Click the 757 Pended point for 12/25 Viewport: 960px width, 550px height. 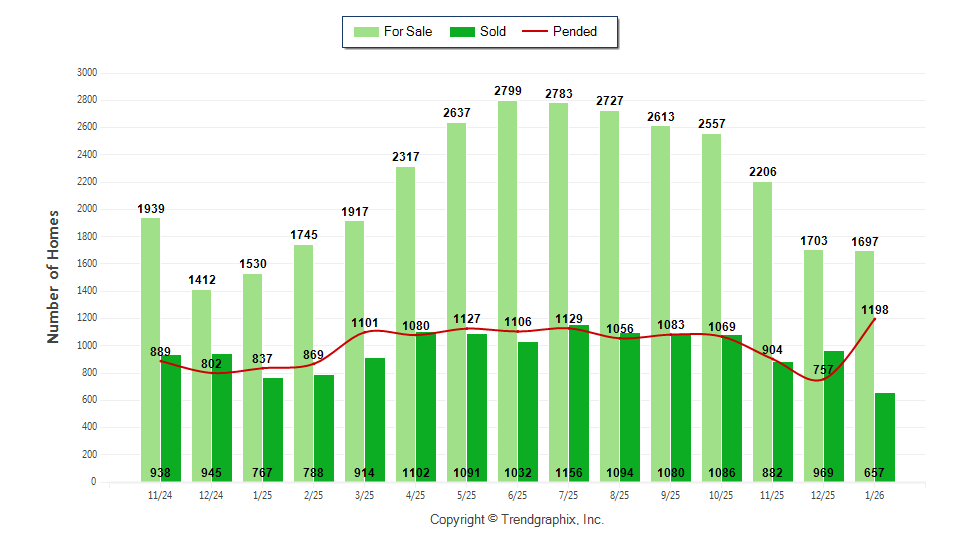pyautogui.click(x=823, y=380)
